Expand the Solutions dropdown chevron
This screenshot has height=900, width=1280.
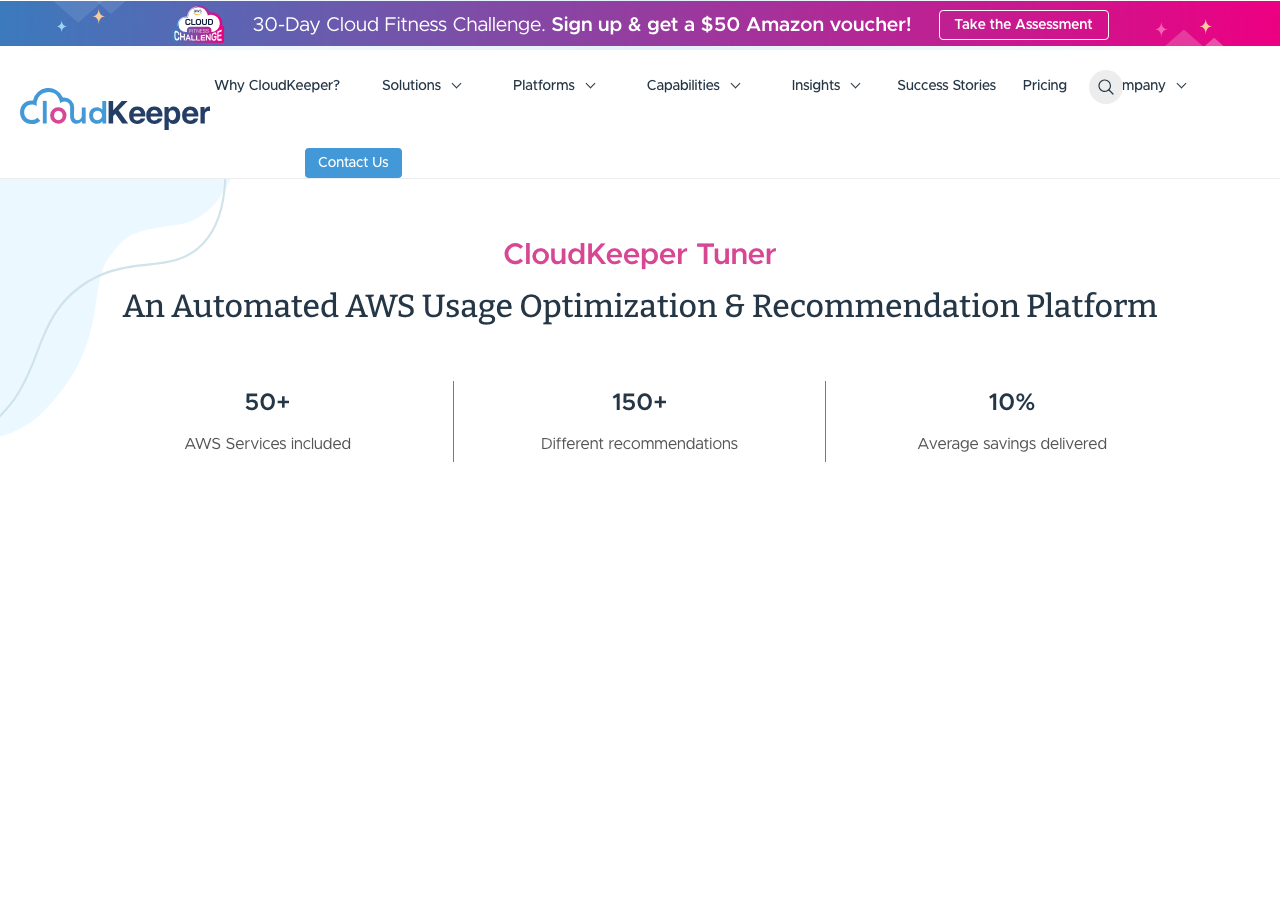[456, 86]
